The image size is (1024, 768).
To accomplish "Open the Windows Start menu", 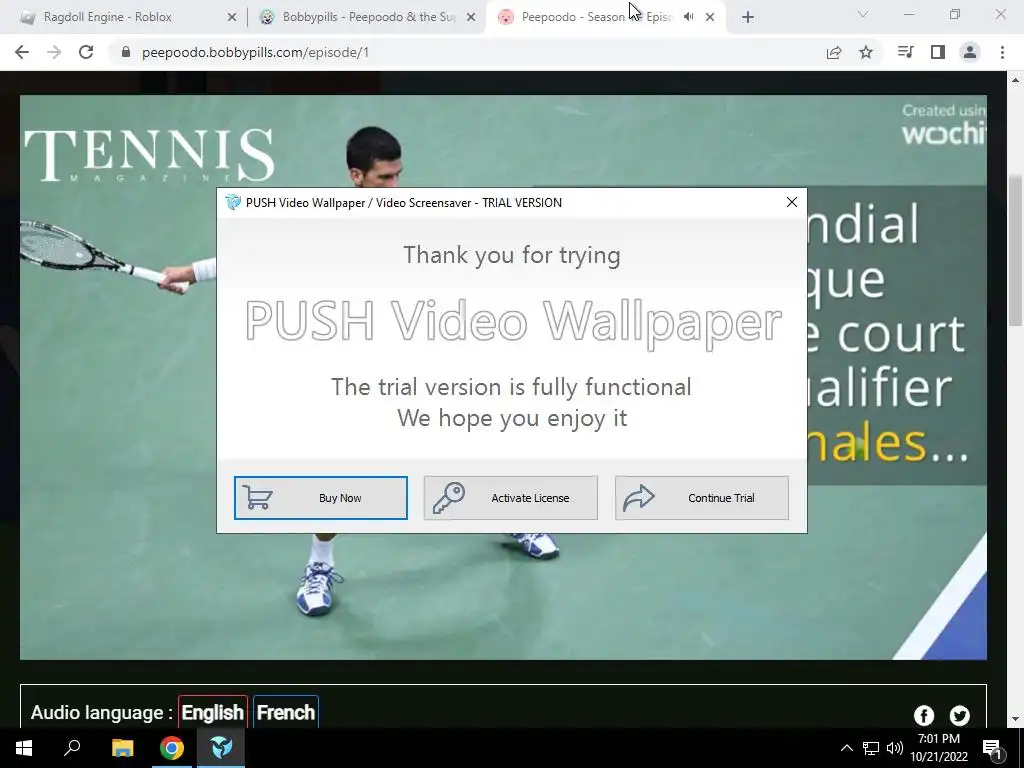I will pos(24,748).
